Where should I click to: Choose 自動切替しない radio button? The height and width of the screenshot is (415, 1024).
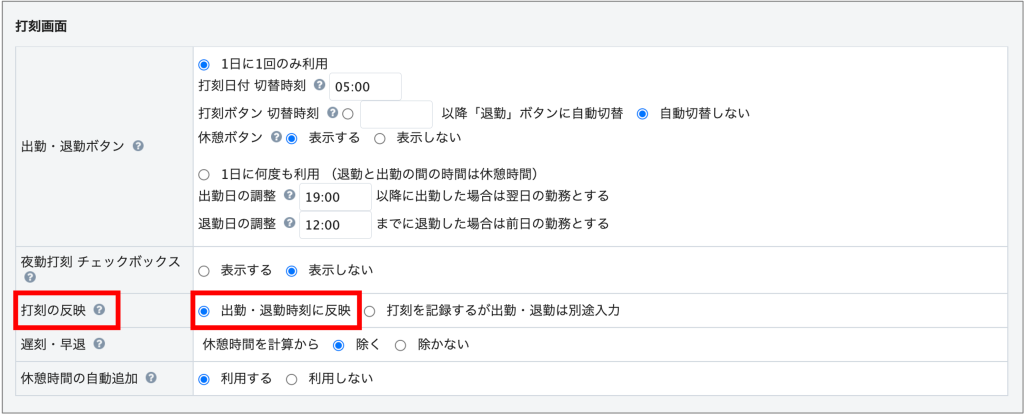643,113
